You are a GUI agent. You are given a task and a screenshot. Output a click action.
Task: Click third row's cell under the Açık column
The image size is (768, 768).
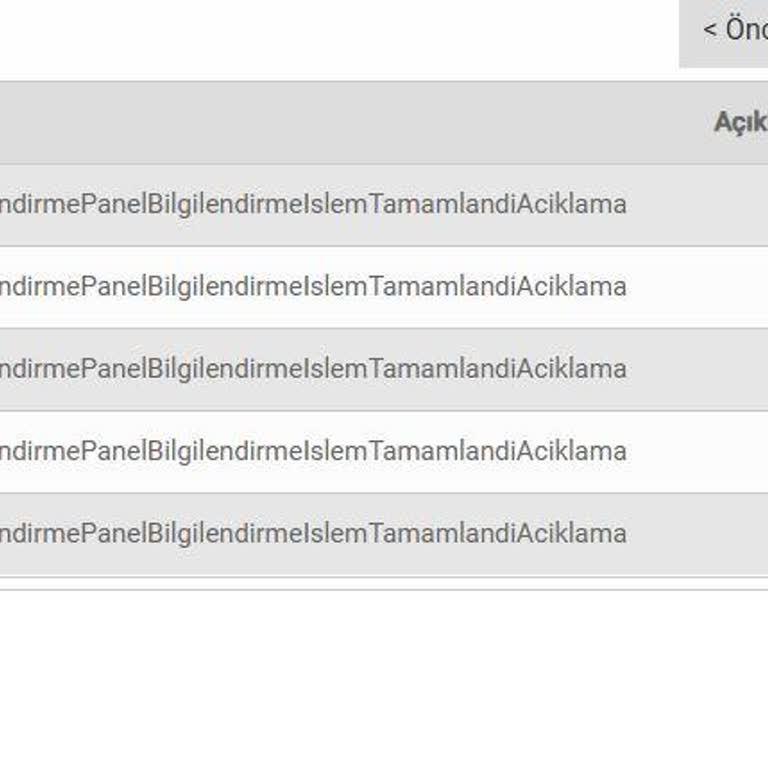pyautogui.click(x=740, y=368)
